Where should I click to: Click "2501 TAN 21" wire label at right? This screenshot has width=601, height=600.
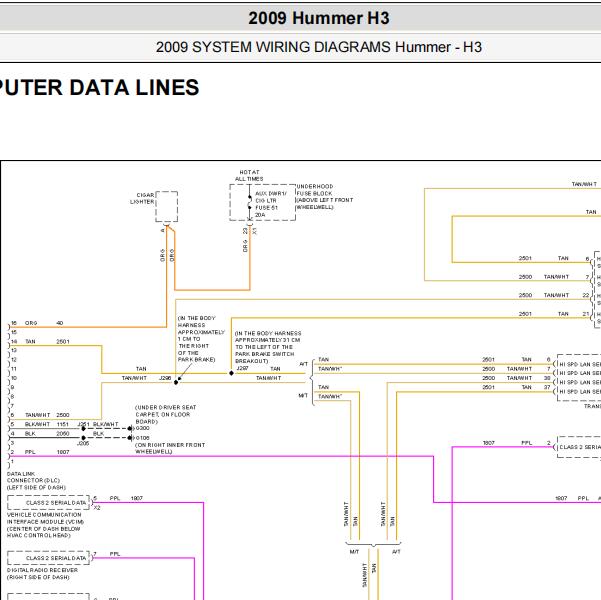point(554,314)
